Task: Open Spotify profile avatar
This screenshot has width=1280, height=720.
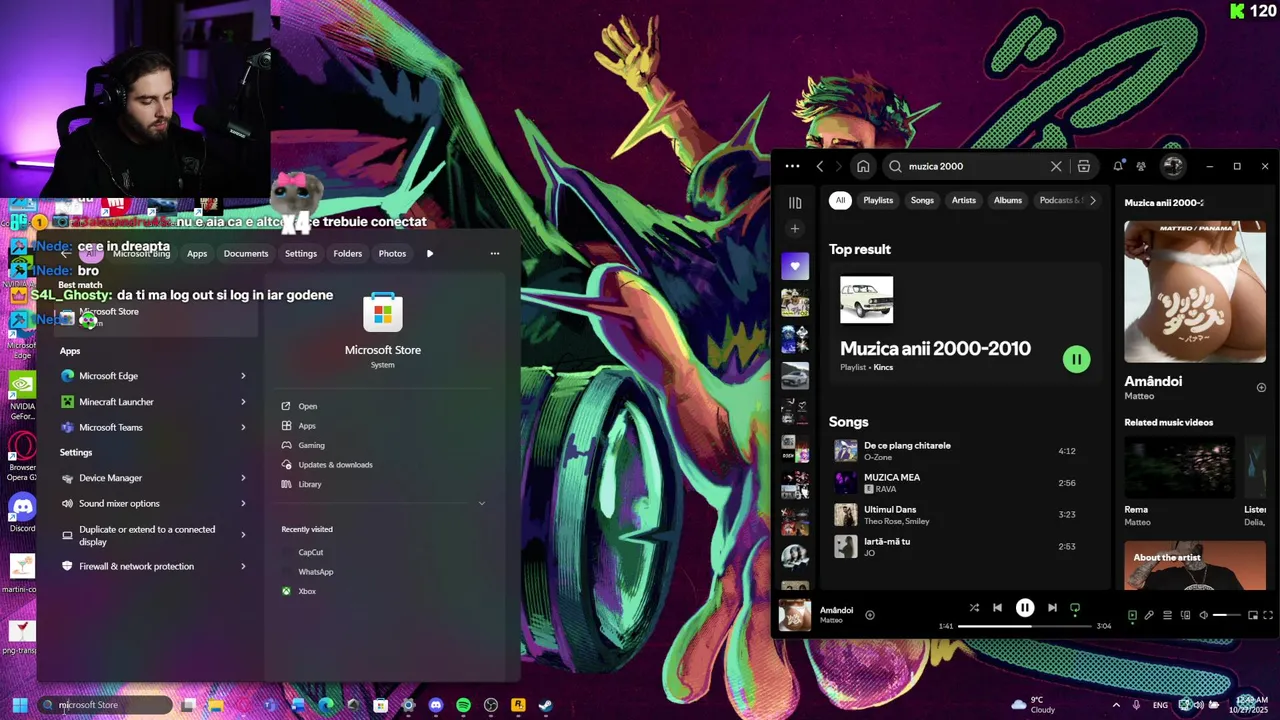Action: 1173,166
